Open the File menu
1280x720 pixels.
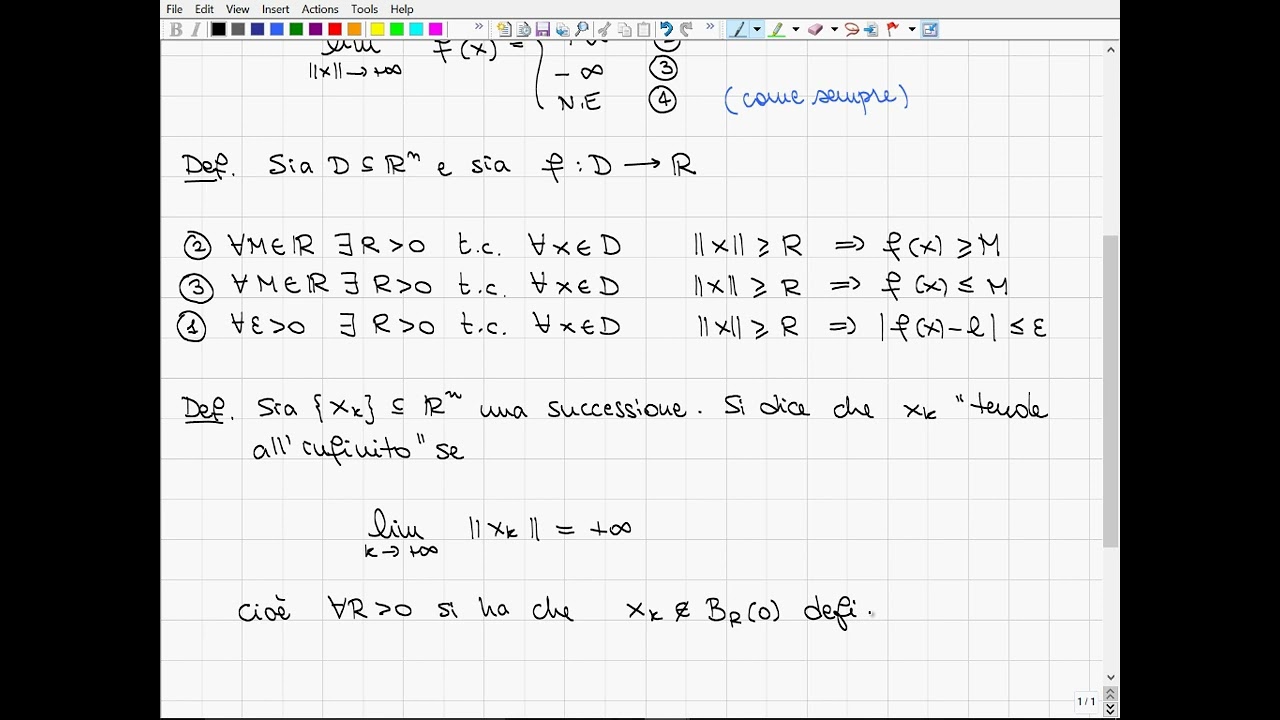pos(174,9)
